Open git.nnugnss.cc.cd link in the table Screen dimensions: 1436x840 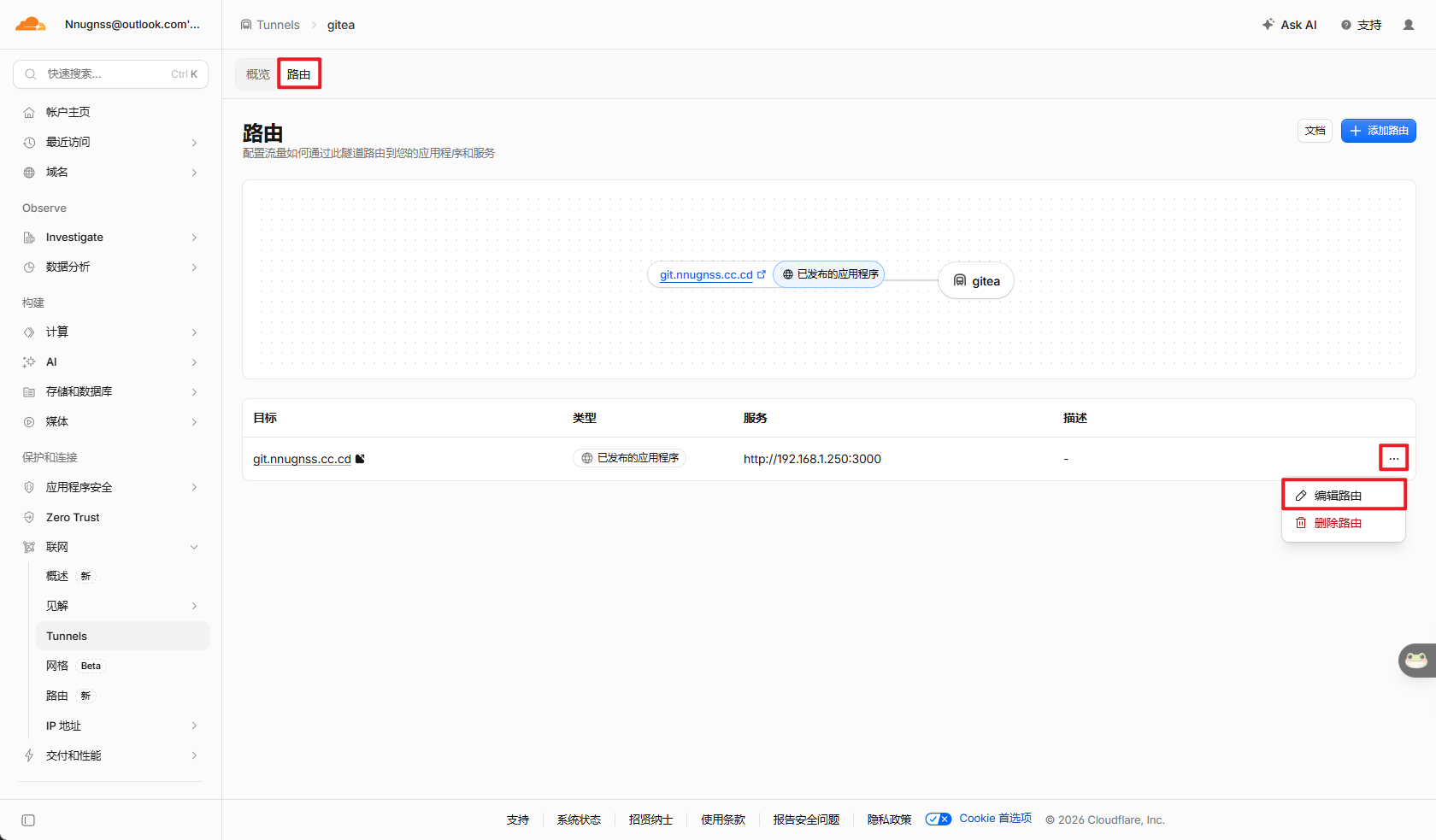[302, 459]
